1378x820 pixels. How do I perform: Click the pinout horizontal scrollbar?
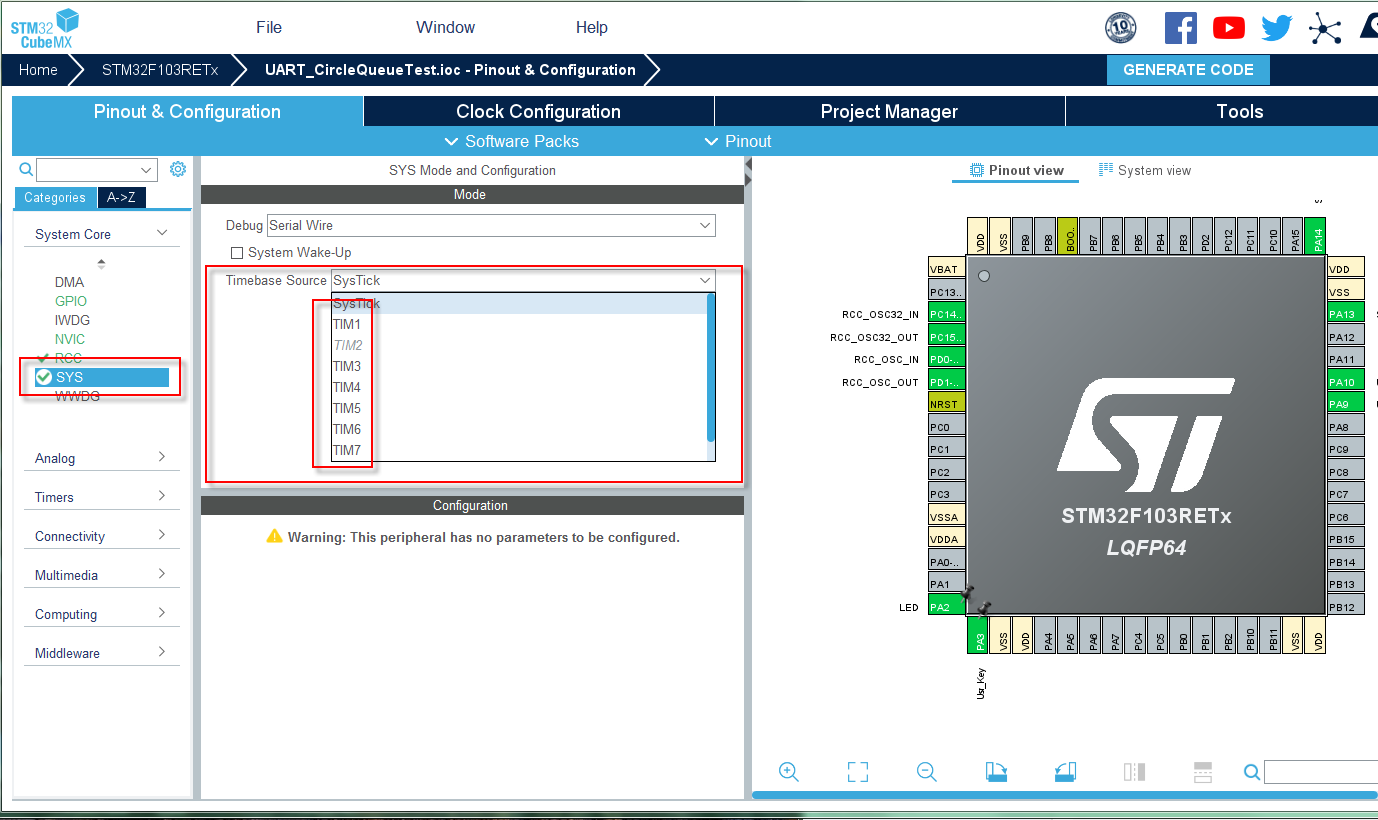pyautogui.click(x=1064, y=795)
